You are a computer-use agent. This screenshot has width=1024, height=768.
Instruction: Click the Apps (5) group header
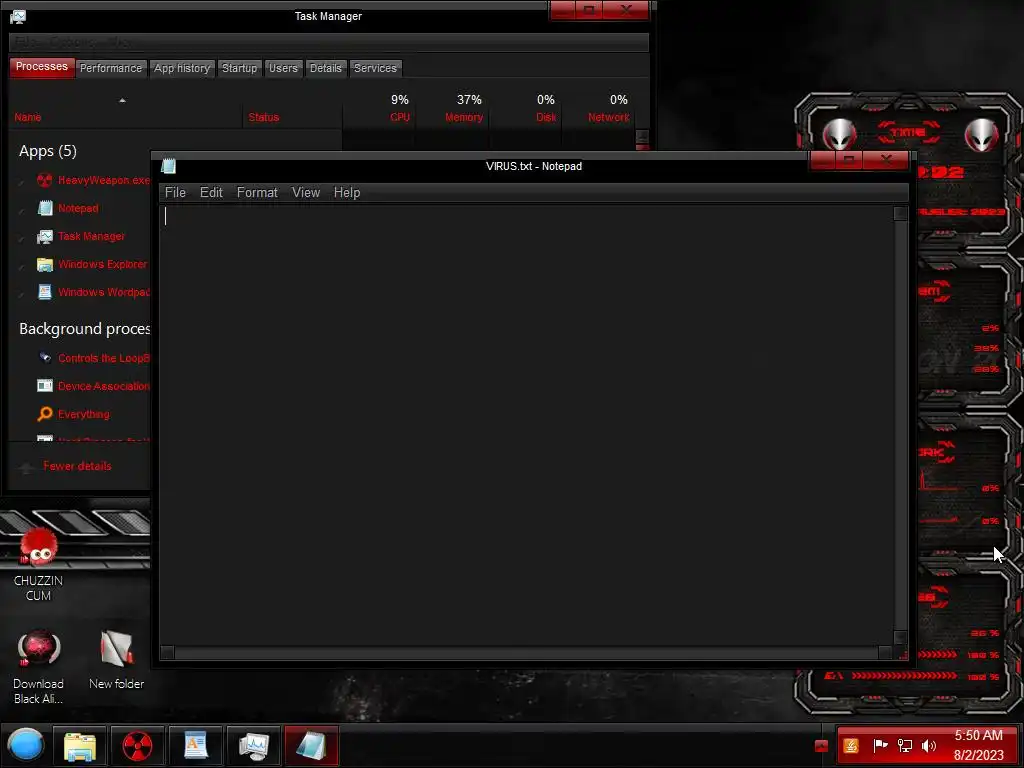(48, 151)
